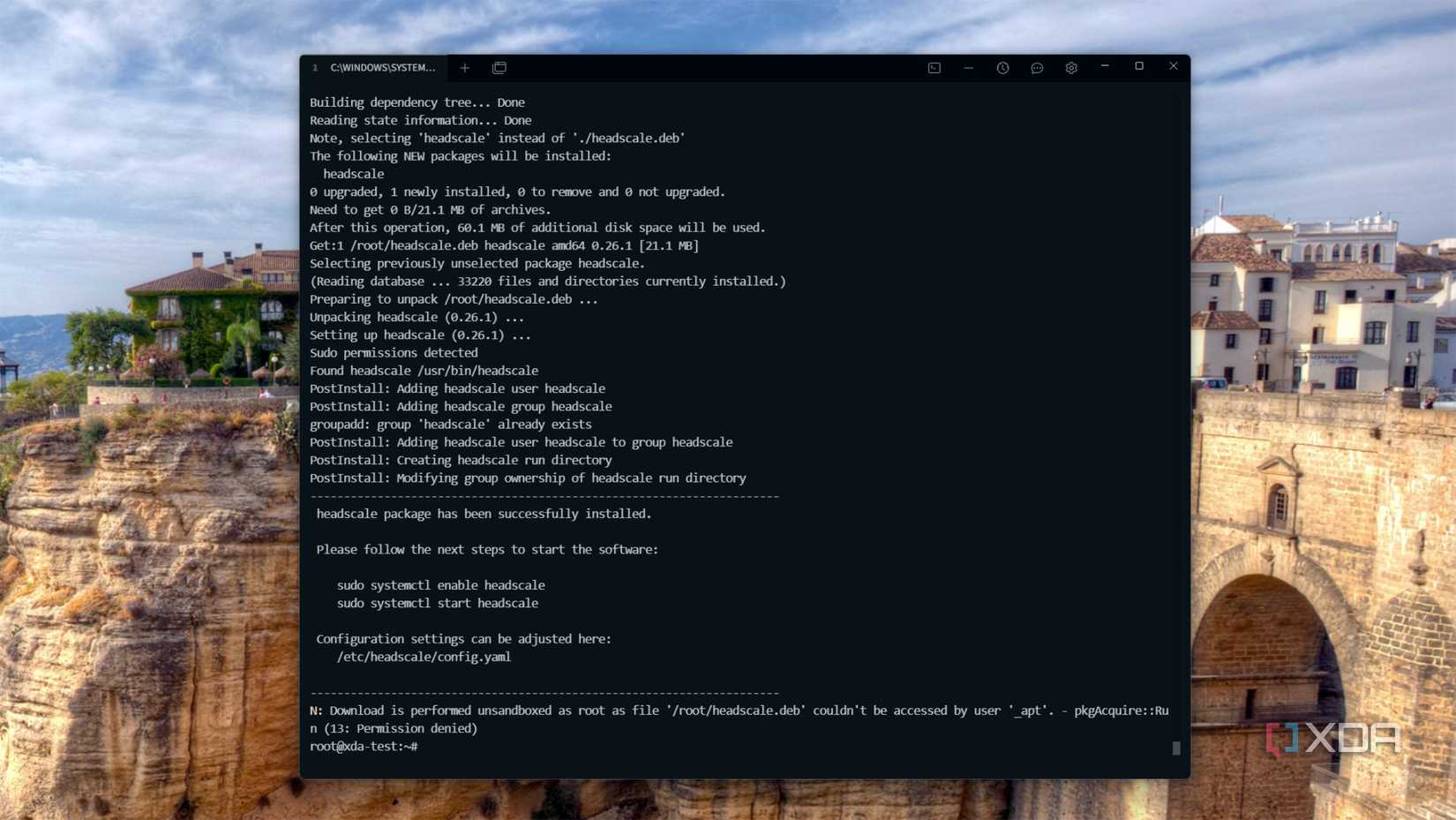Click the dash icon beside the terminal icon
Viewport: 1456px width, 820px height.
pyautogui.click(x=969, y=68)
